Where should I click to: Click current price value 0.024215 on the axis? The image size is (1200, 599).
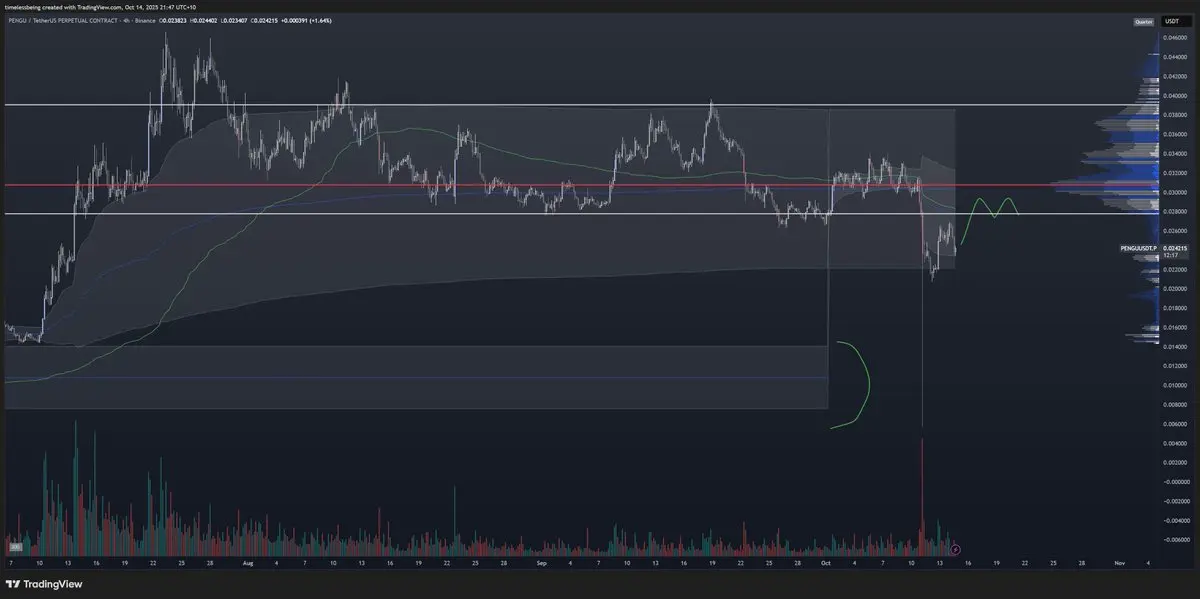1175,248
